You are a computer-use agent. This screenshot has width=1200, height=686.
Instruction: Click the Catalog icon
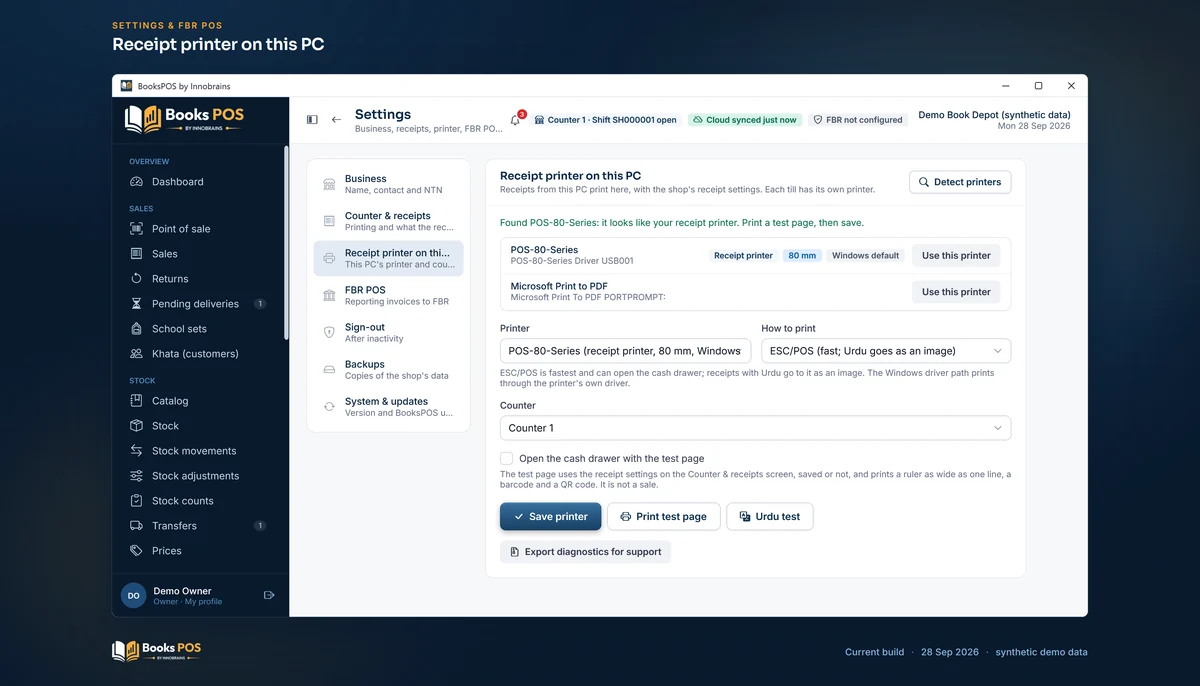(136, 401)
